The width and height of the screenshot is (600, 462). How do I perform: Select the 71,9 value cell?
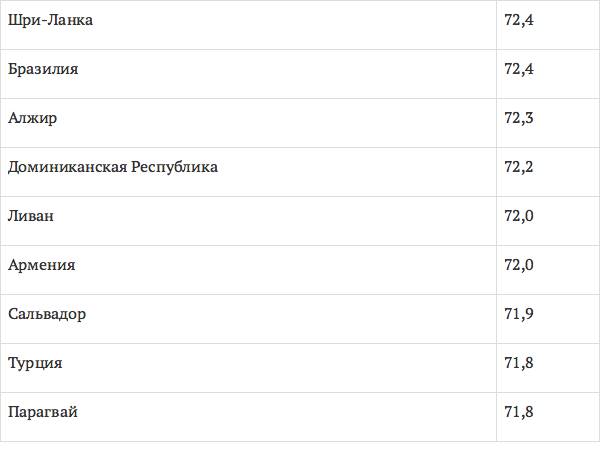coord(519,314)
